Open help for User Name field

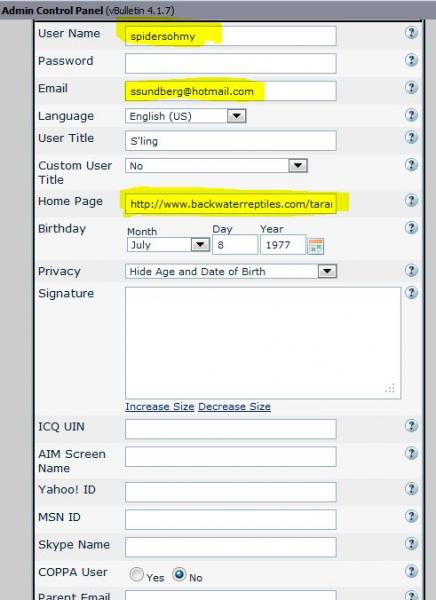411,33
